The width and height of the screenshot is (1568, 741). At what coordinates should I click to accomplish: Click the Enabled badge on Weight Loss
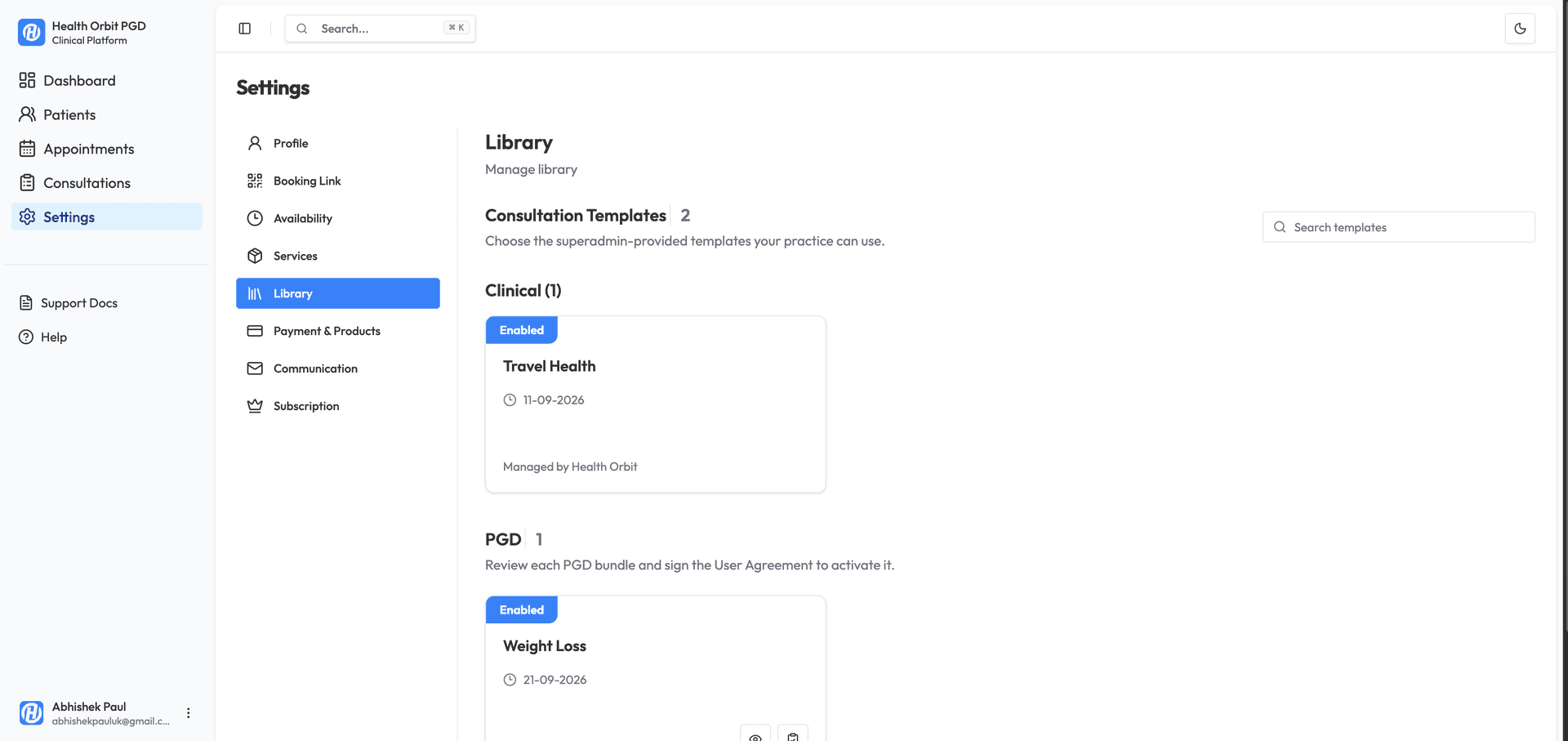point(521,609)
